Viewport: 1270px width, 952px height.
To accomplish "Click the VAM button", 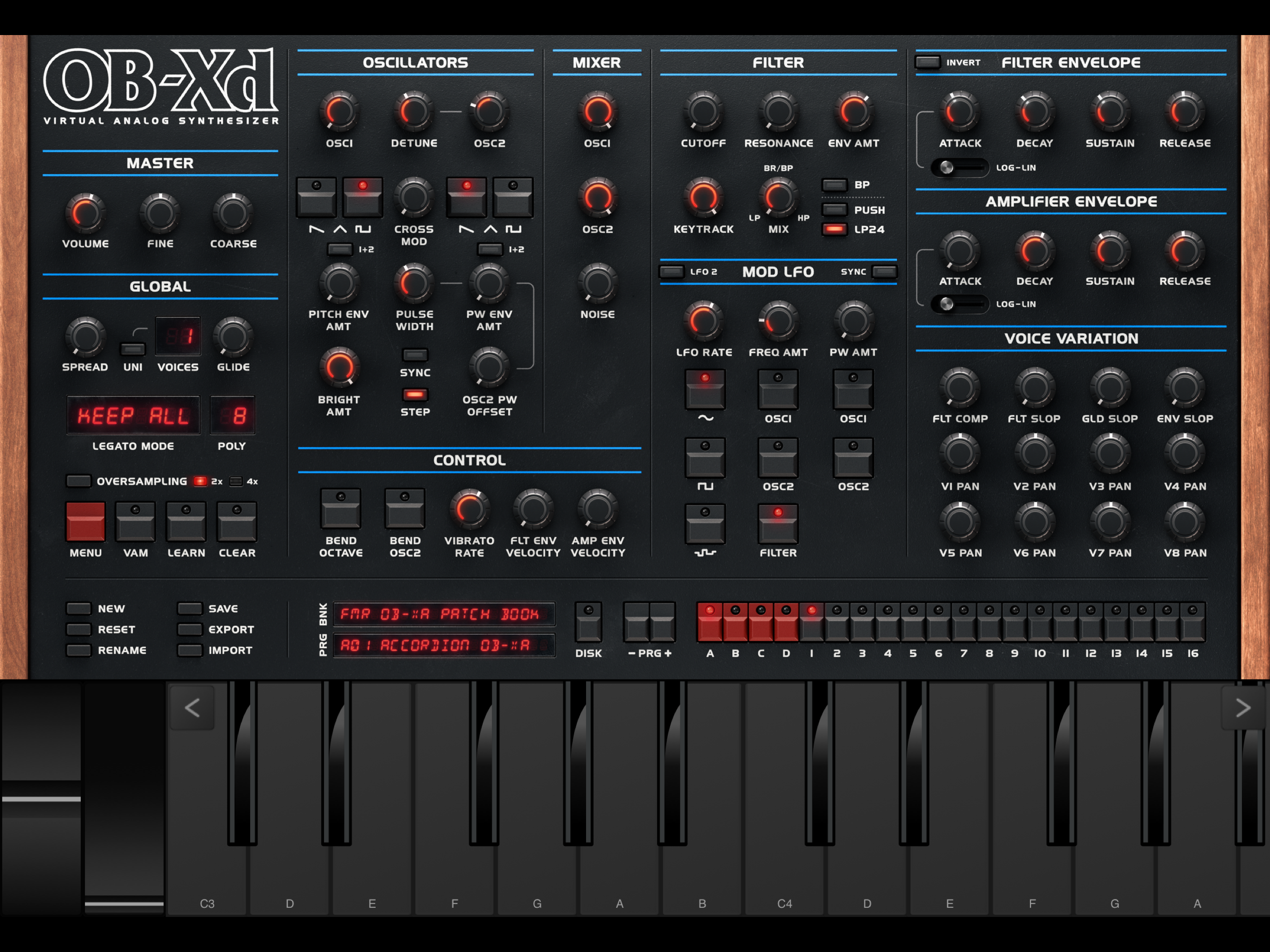I will (136, 522).
